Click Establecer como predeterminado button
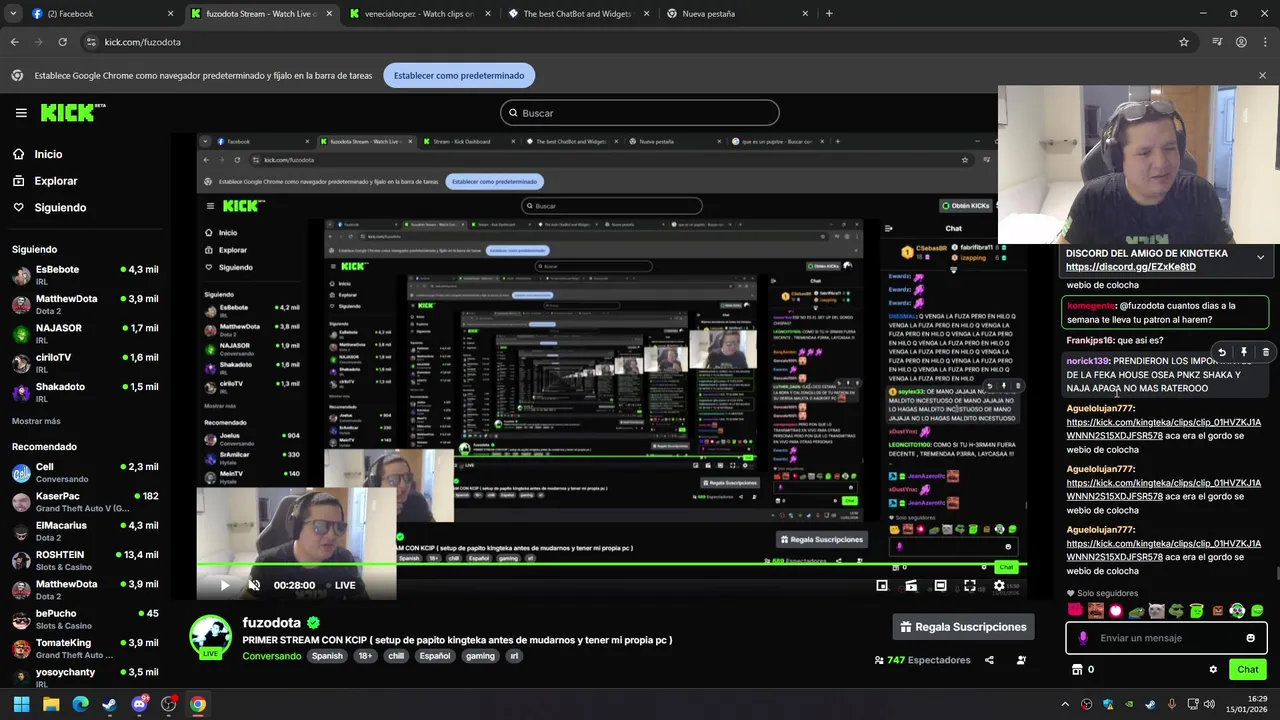 (x=459, y=75)
